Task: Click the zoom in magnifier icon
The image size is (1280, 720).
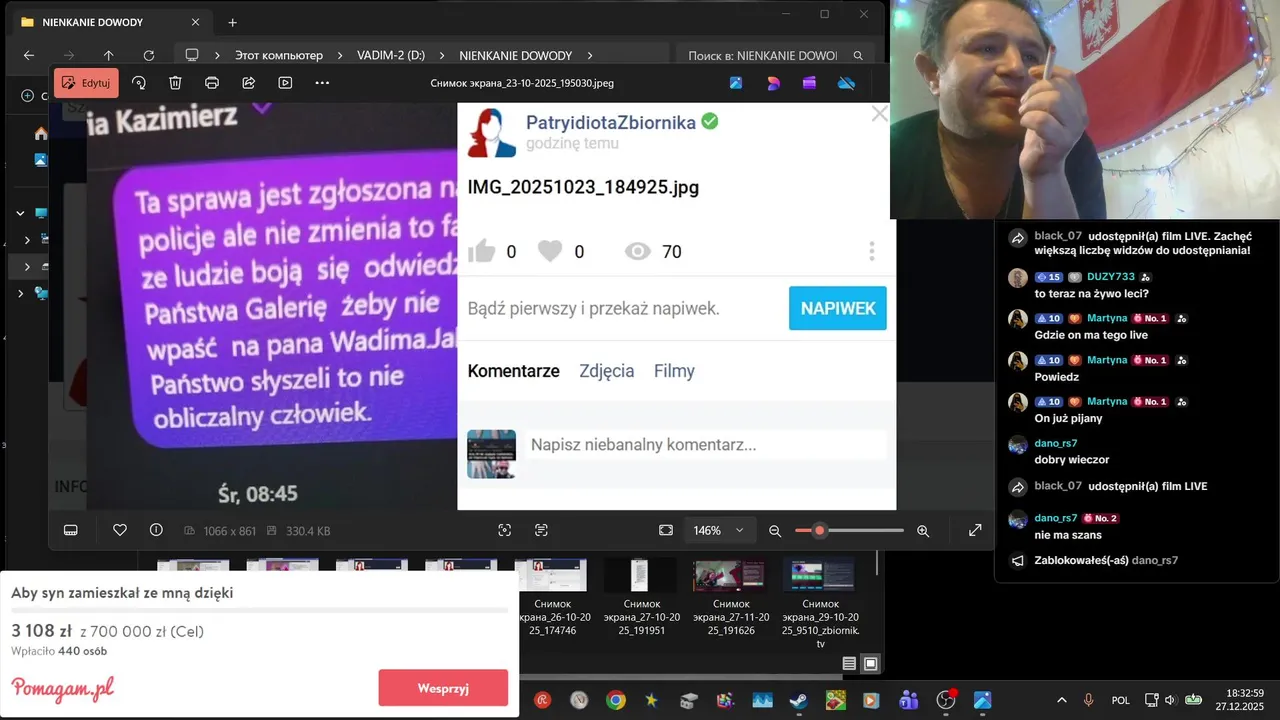Action: (923, 531)
